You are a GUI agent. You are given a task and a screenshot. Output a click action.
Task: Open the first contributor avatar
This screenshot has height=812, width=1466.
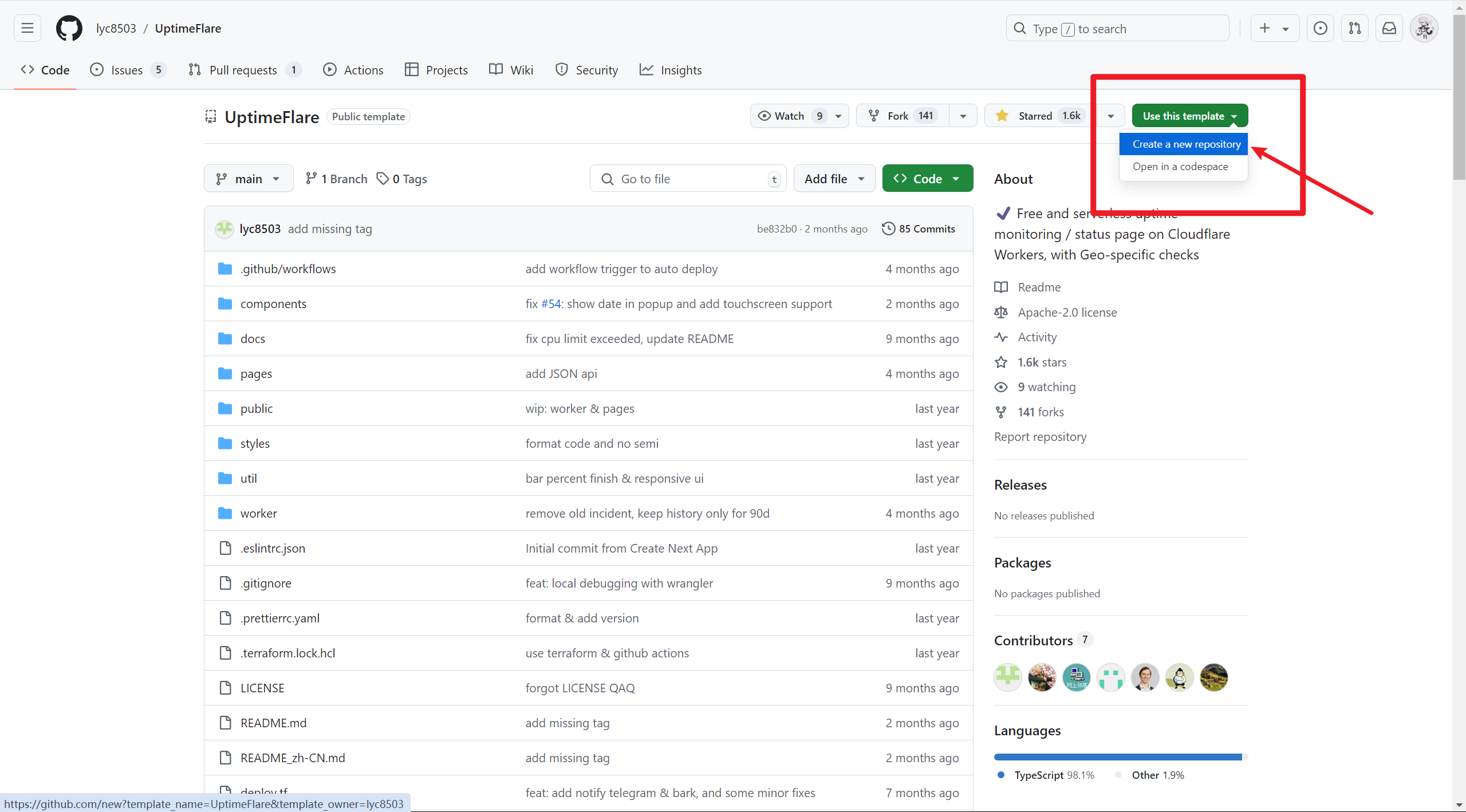[x=1007, y=677]
